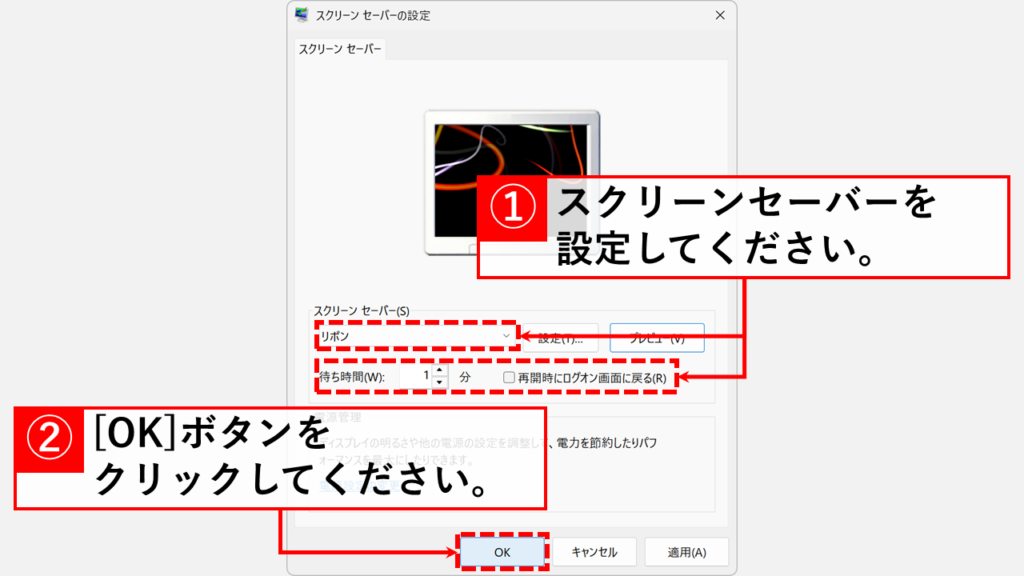Confirm settings with the OK button

pyautogui.click(x=502, y=552)
